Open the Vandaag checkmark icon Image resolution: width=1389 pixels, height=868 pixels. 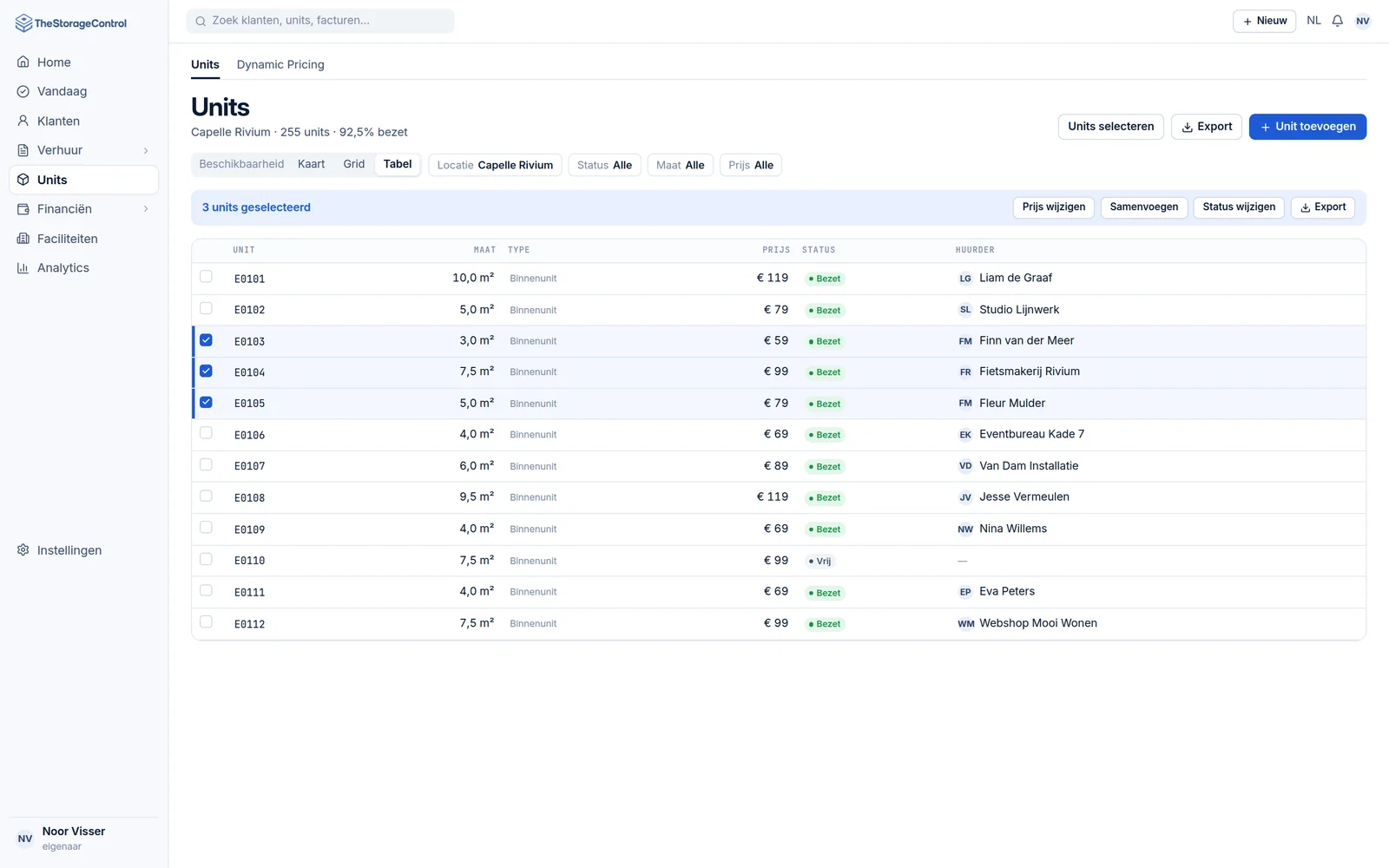click(x=23, y=91)
